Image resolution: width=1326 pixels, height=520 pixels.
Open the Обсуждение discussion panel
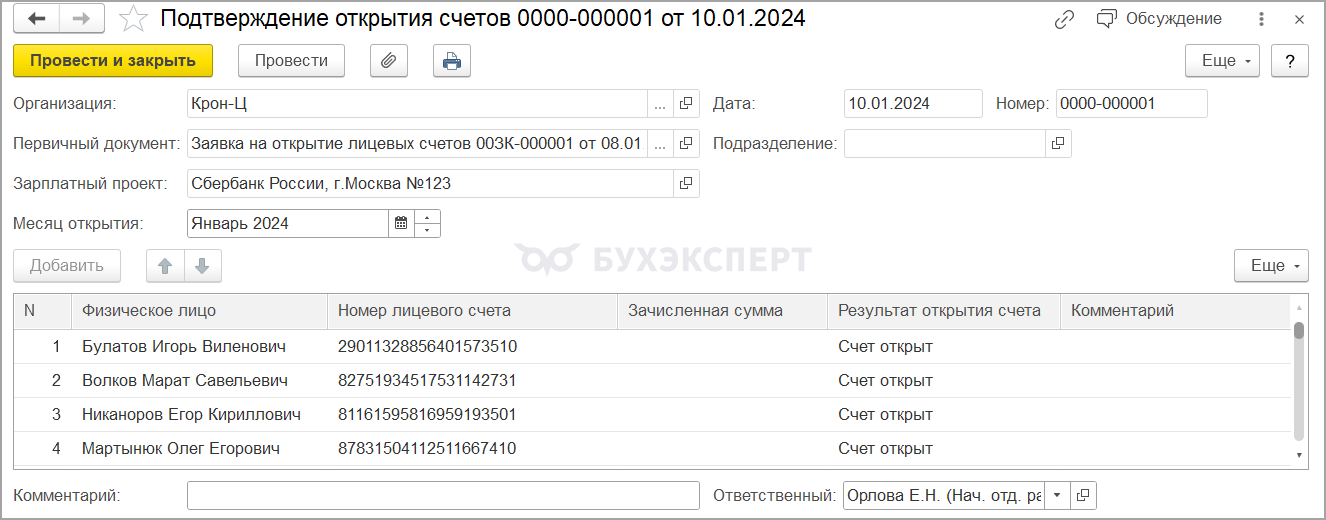[1160, 19]
